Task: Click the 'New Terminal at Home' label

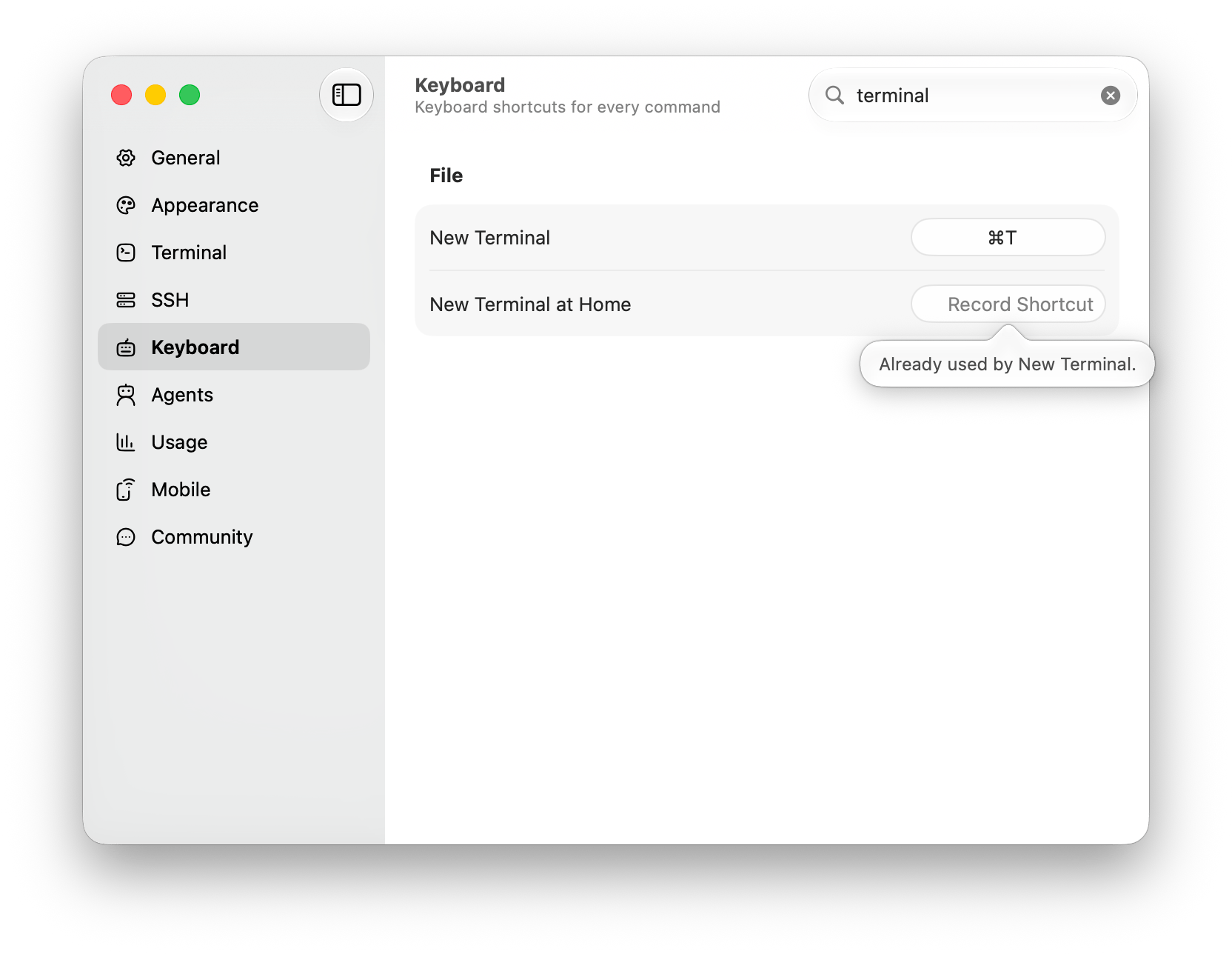Action: point(530,304)
